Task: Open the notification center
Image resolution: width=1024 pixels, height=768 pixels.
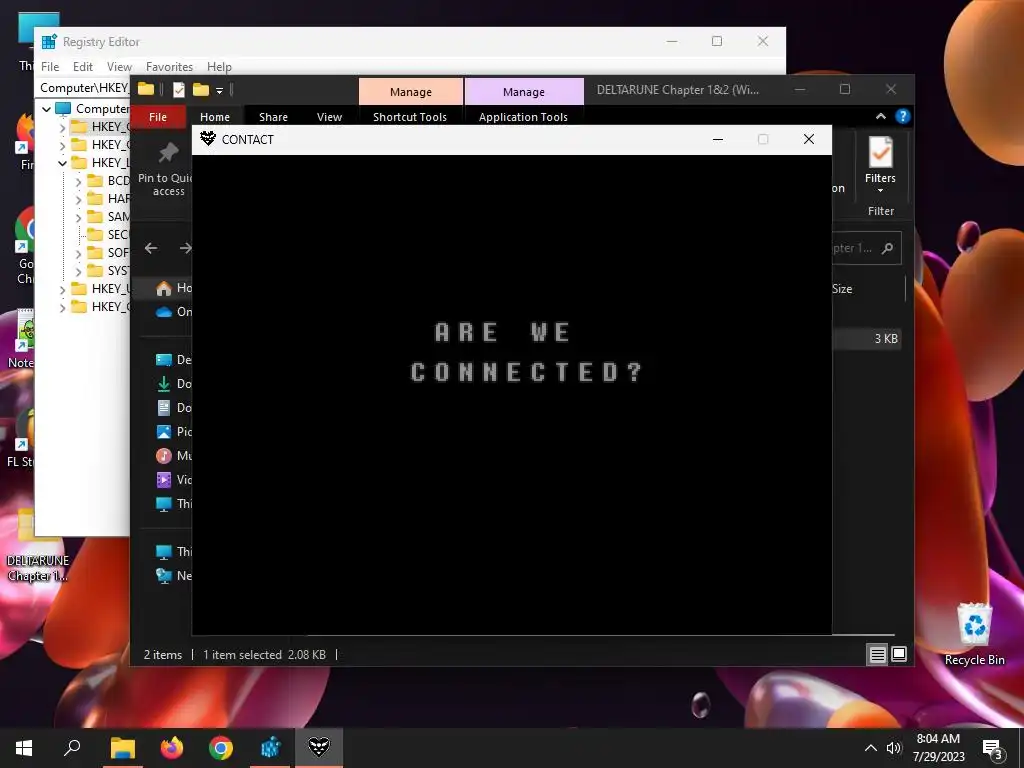Action: 993,749
